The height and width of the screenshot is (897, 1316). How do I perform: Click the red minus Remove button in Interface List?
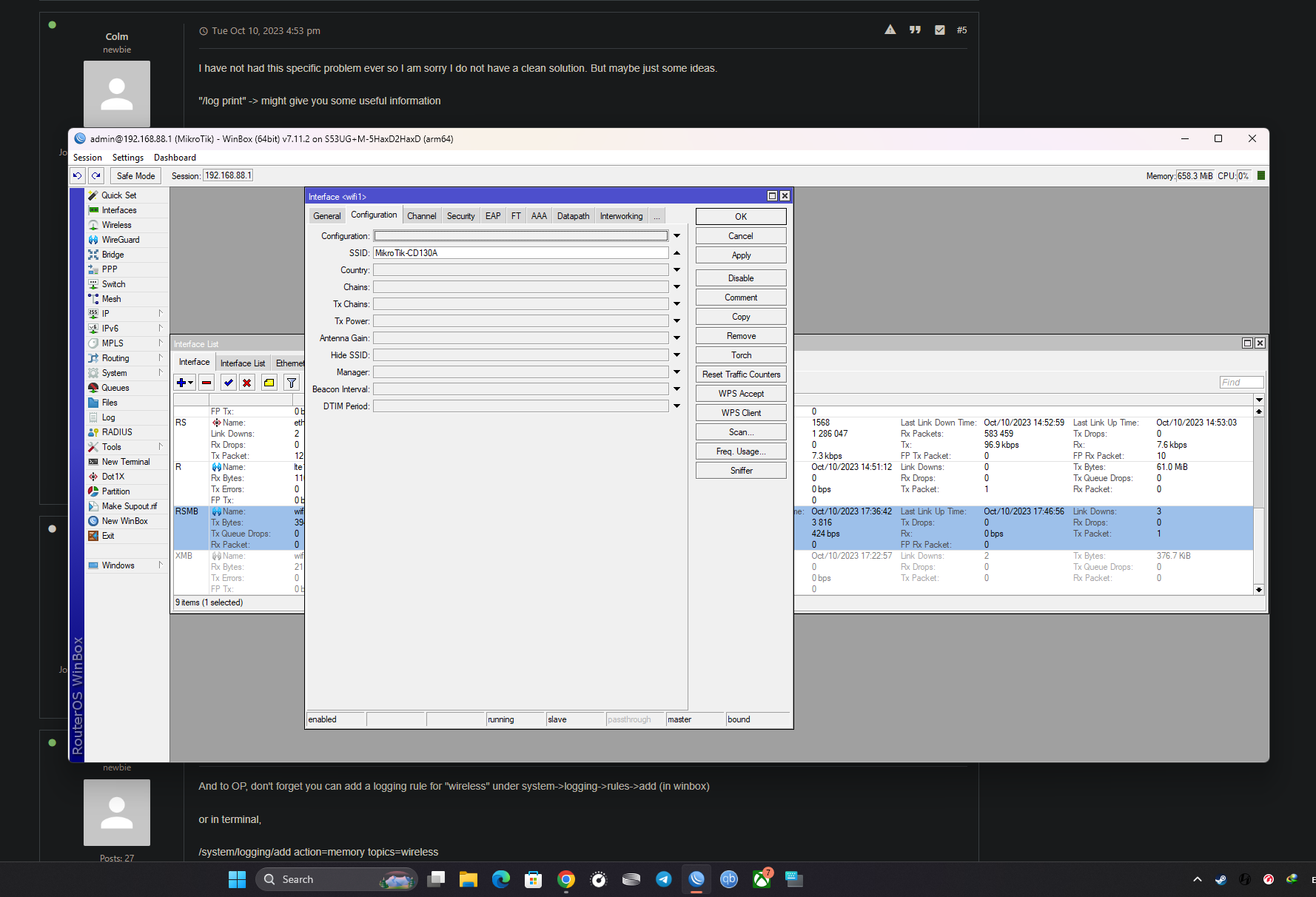point(207,383)
